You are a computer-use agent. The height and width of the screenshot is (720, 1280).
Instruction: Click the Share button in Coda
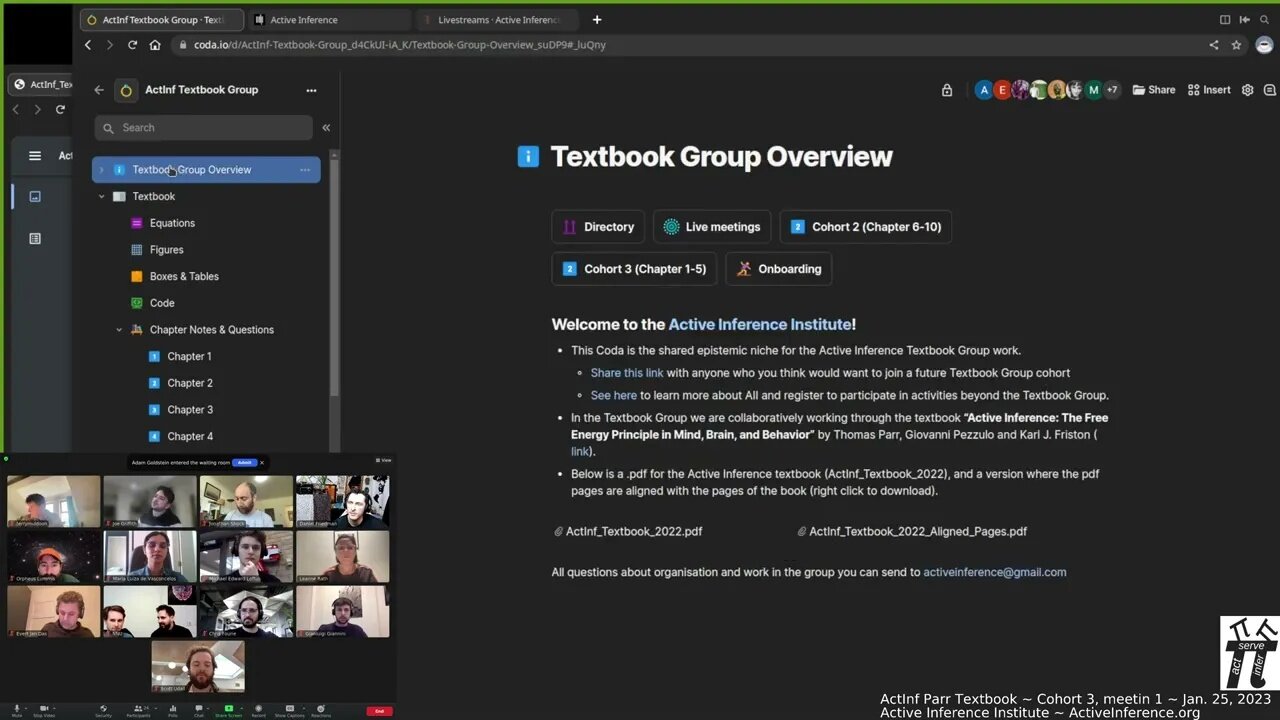tap(1154, 90)
